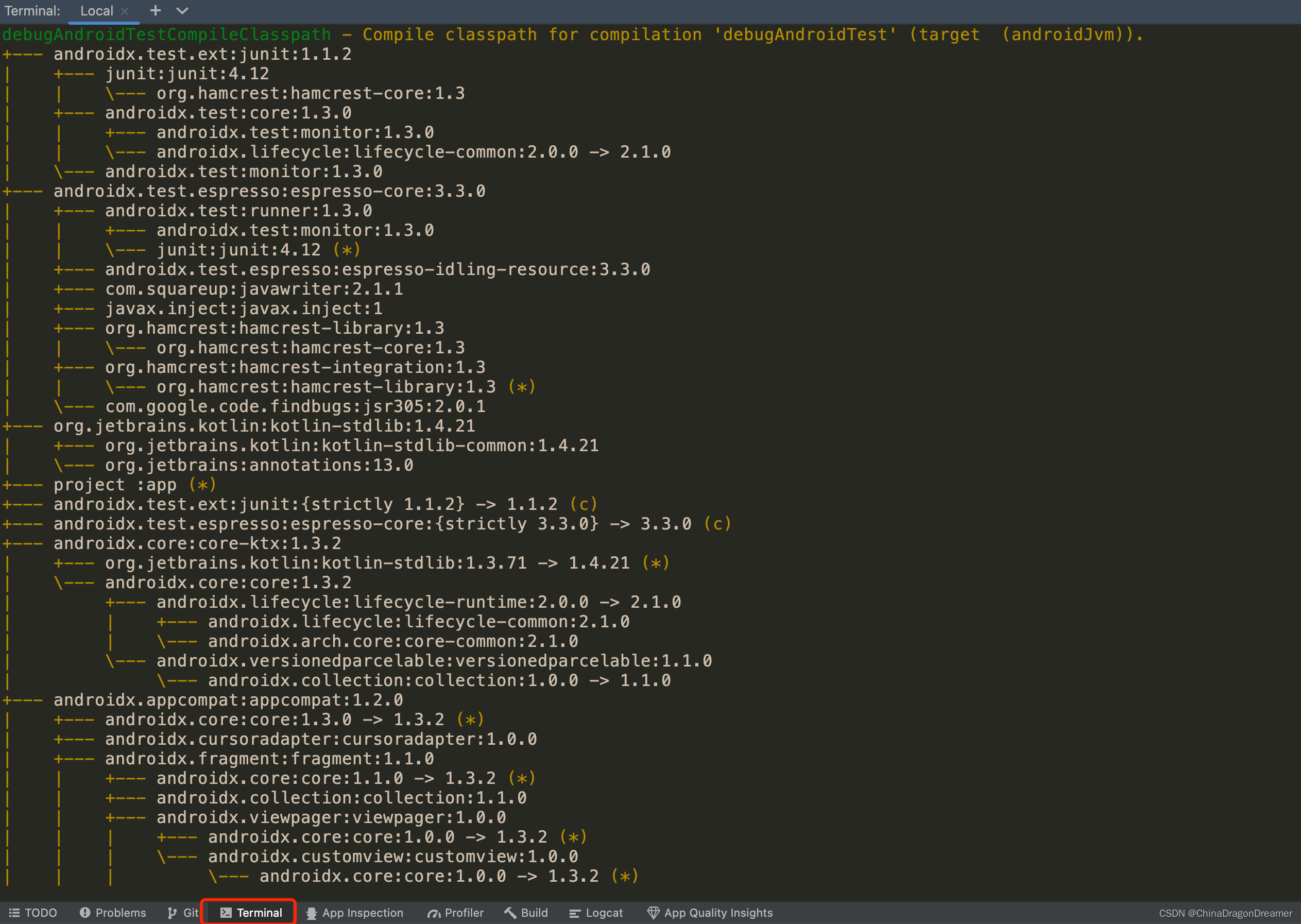The height and width of the screenshot is (924, 1301).
Task: Click the hamcrest-integration:1.3 line
Action: coord(295,367)
